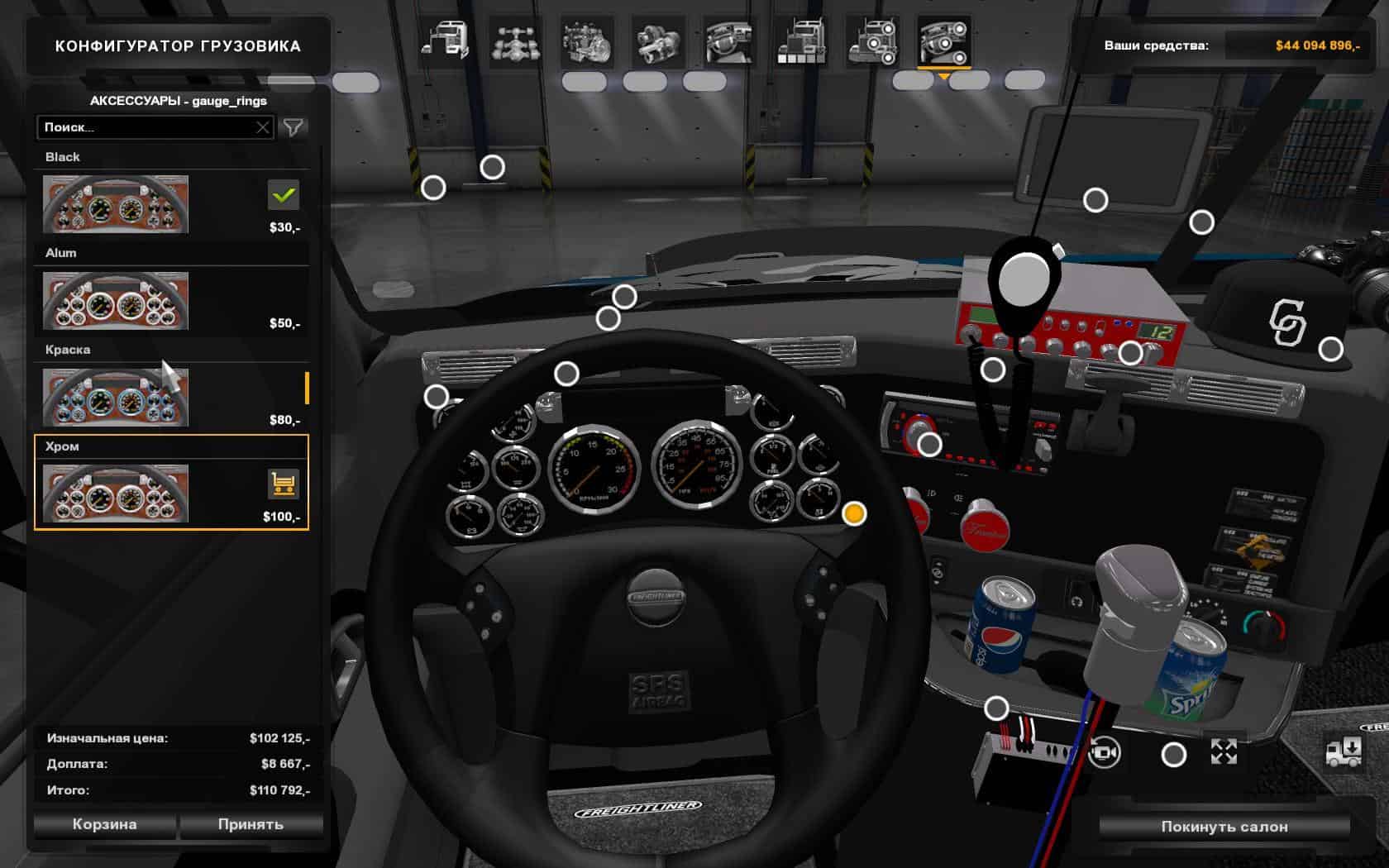Open the exterior accessories category
1389x868 pixels.
click(x=871, y=41)
